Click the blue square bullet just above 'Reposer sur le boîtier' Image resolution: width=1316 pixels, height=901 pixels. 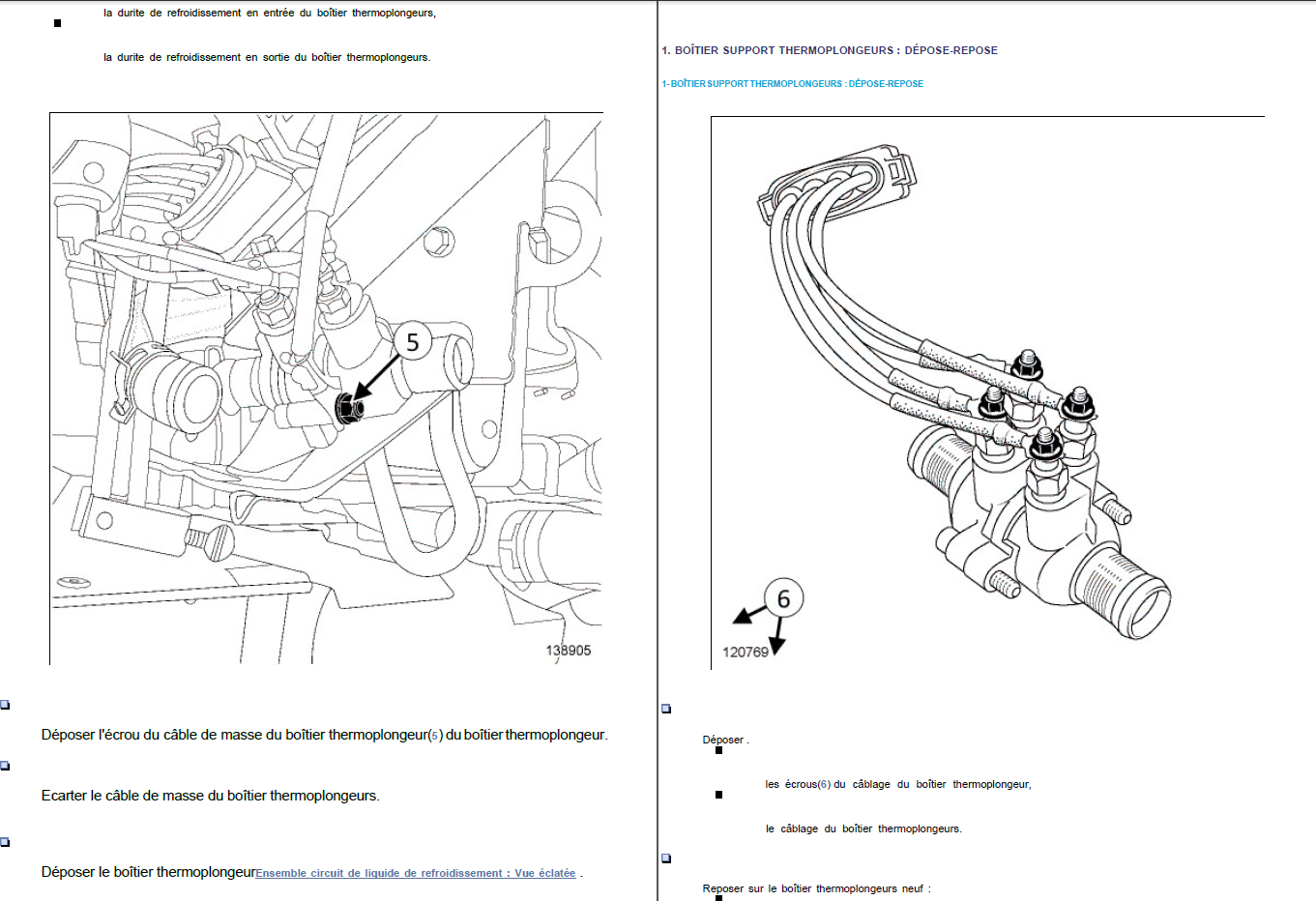(x=666, y=858)
